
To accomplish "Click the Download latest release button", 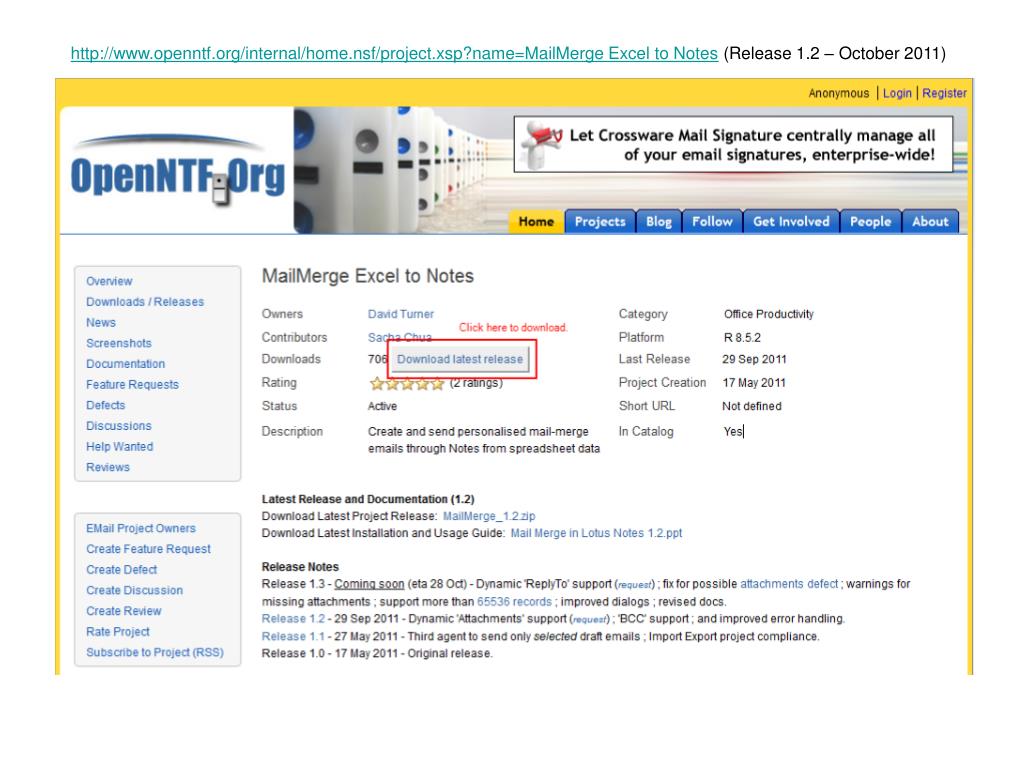I will pyautogui.click(x=460, y=359).
